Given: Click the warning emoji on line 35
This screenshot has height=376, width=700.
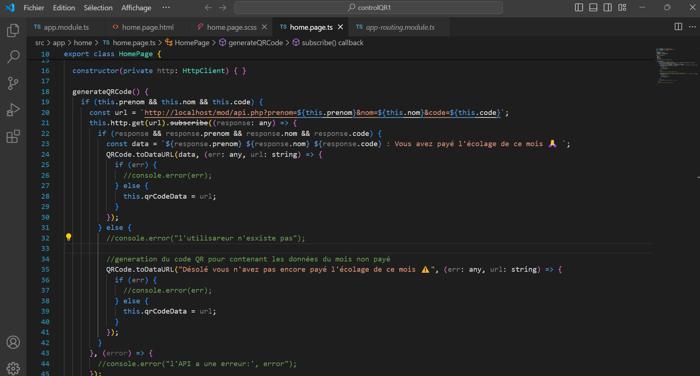Looking at the screenshot, I should 425,269.
